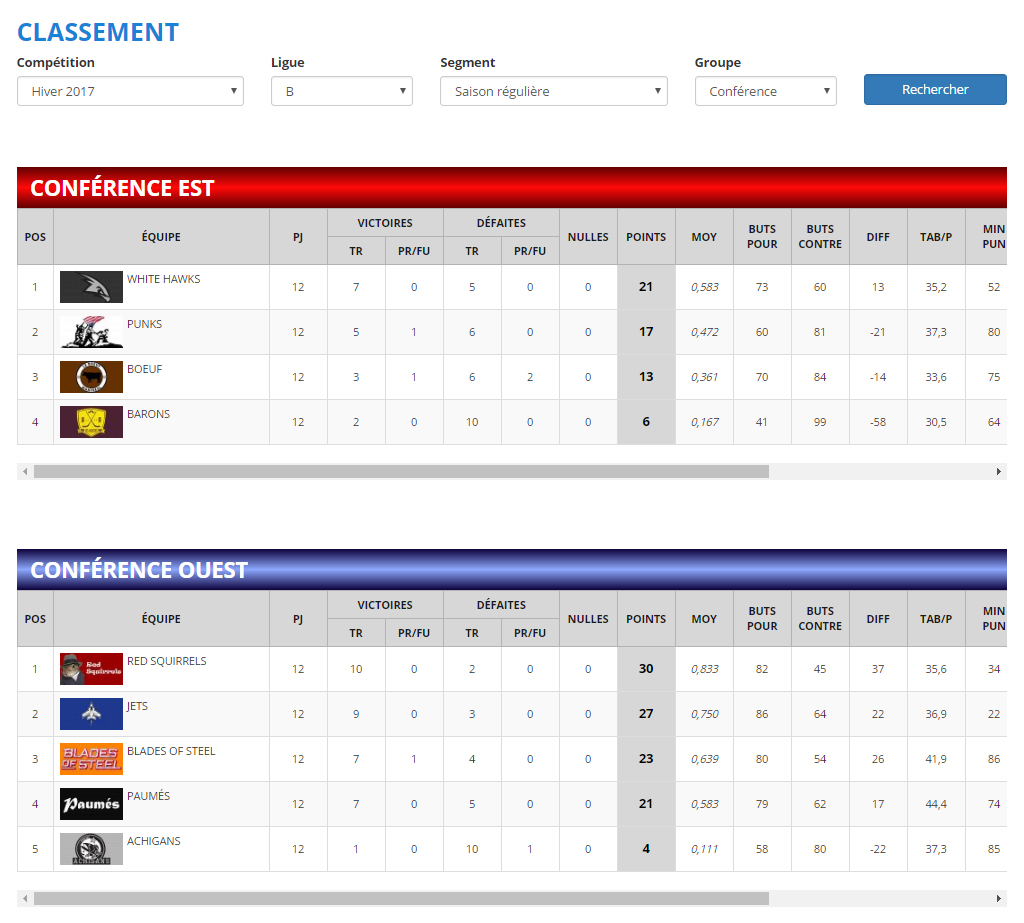This screenshot has height=923, width=1024.
Task: Click the White Hawks team logo
Action: pyautogui.click(x=91, y=287)
